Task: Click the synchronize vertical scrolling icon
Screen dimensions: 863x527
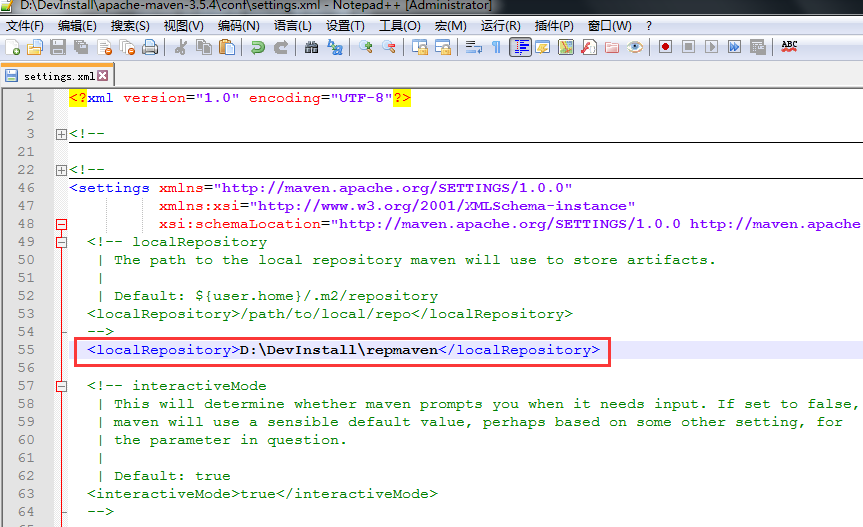Action: (x=419, y=47)
